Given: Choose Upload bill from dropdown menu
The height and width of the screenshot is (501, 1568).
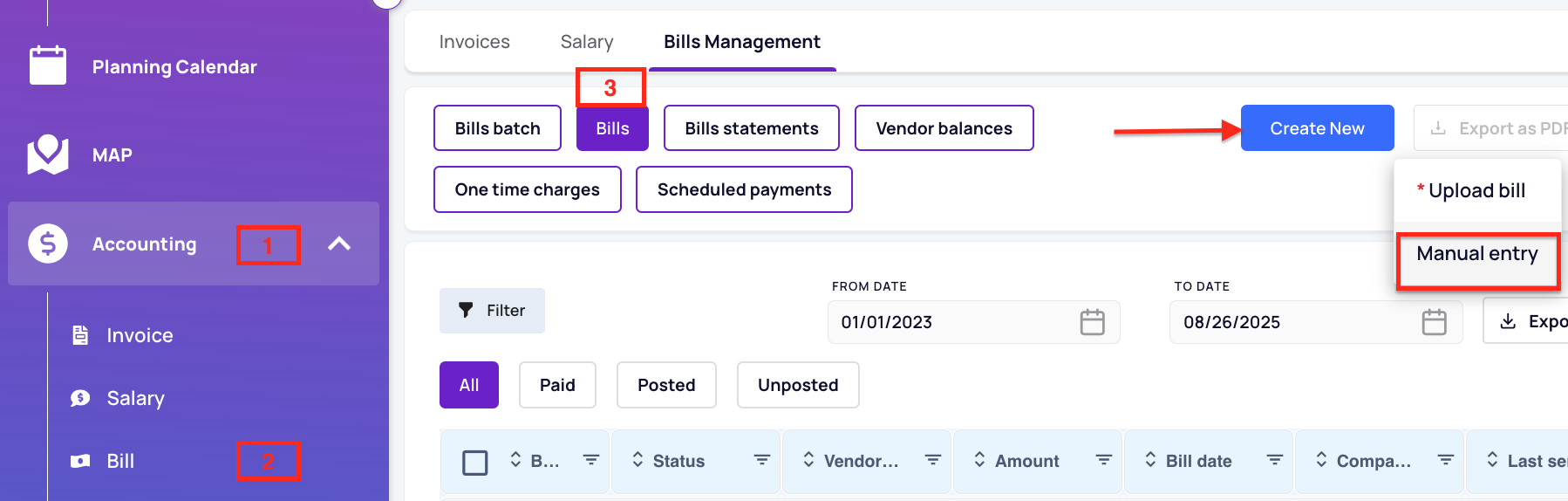Looking at the screenshot, I should 1476,190.
